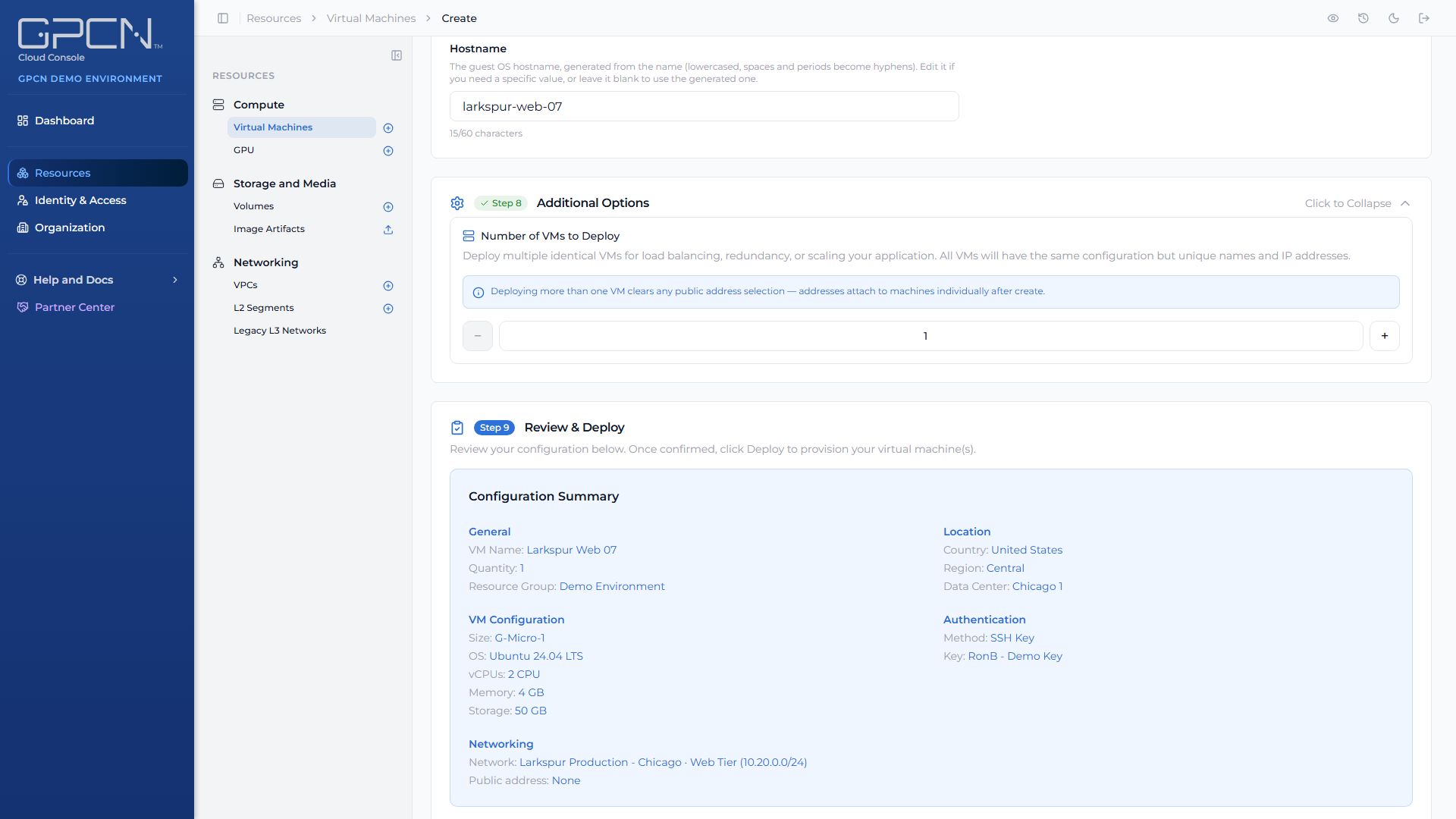The height and width of the screenshot is (819, 1456).
Task: Open Identity & Access section
Action: coord(97,200)
